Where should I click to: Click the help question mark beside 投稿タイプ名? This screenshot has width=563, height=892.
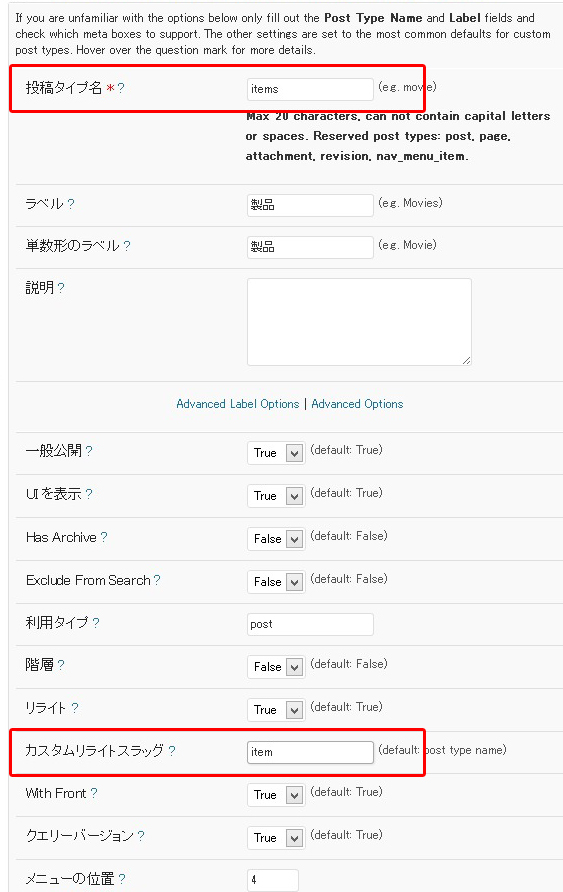pyautogui.click(x=121, y=88)
